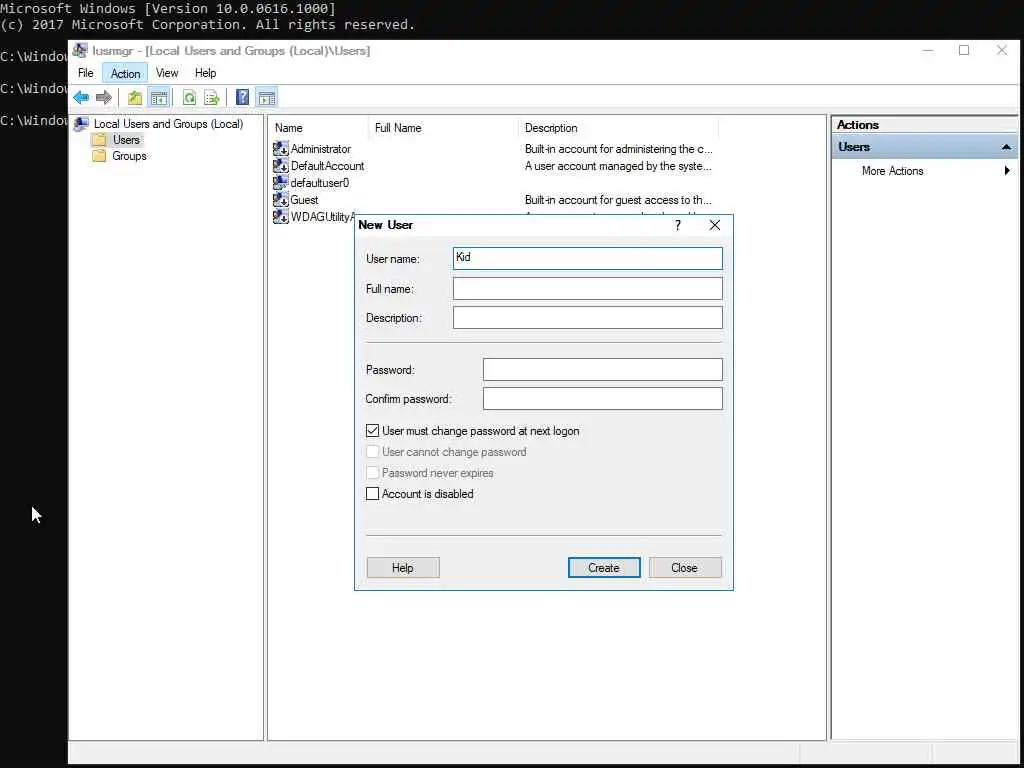This screenshot has width=1024, height=768.
Task: Check Account is disabled
Action: click(x=372, y=494)
